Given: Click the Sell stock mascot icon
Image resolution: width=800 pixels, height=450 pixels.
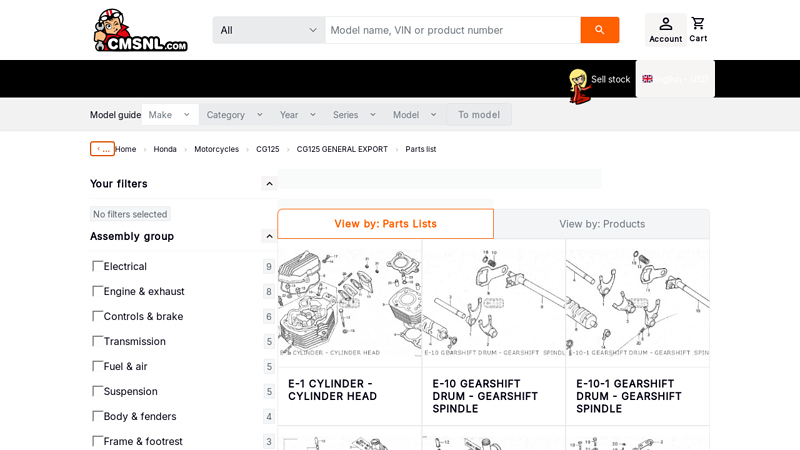Looking at the screenshot, I should pyautogui.click(x=580, y=86).
